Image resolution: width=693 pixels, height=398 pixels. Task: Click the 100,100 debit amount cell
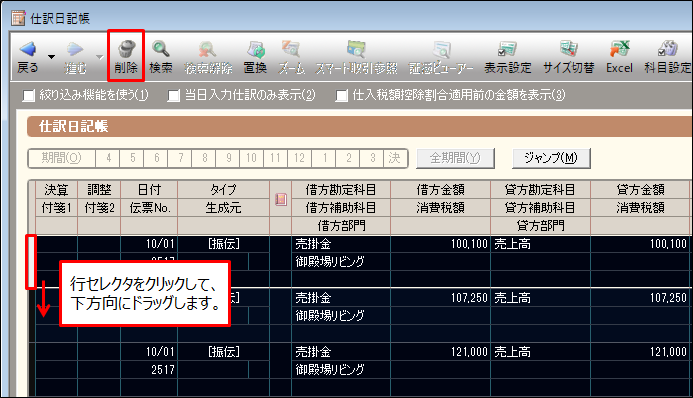tap(441, 244)
